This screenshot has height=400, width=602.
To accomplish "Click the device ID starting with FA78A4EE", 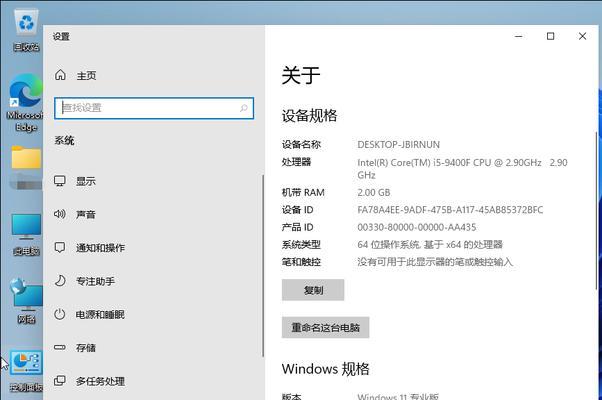I will (x=450, y=210).
